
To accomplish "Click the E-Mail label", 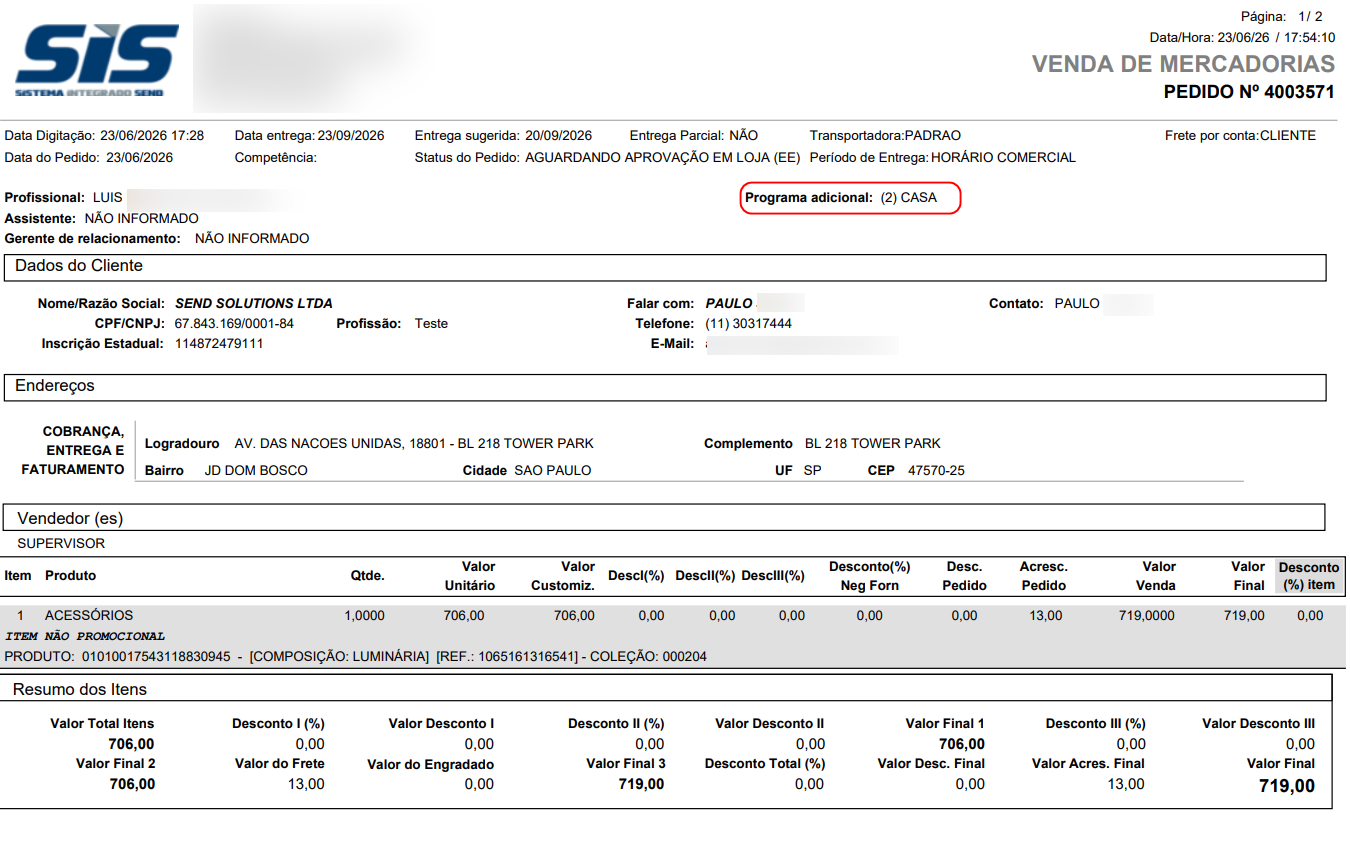I will (x=672, y=343).
